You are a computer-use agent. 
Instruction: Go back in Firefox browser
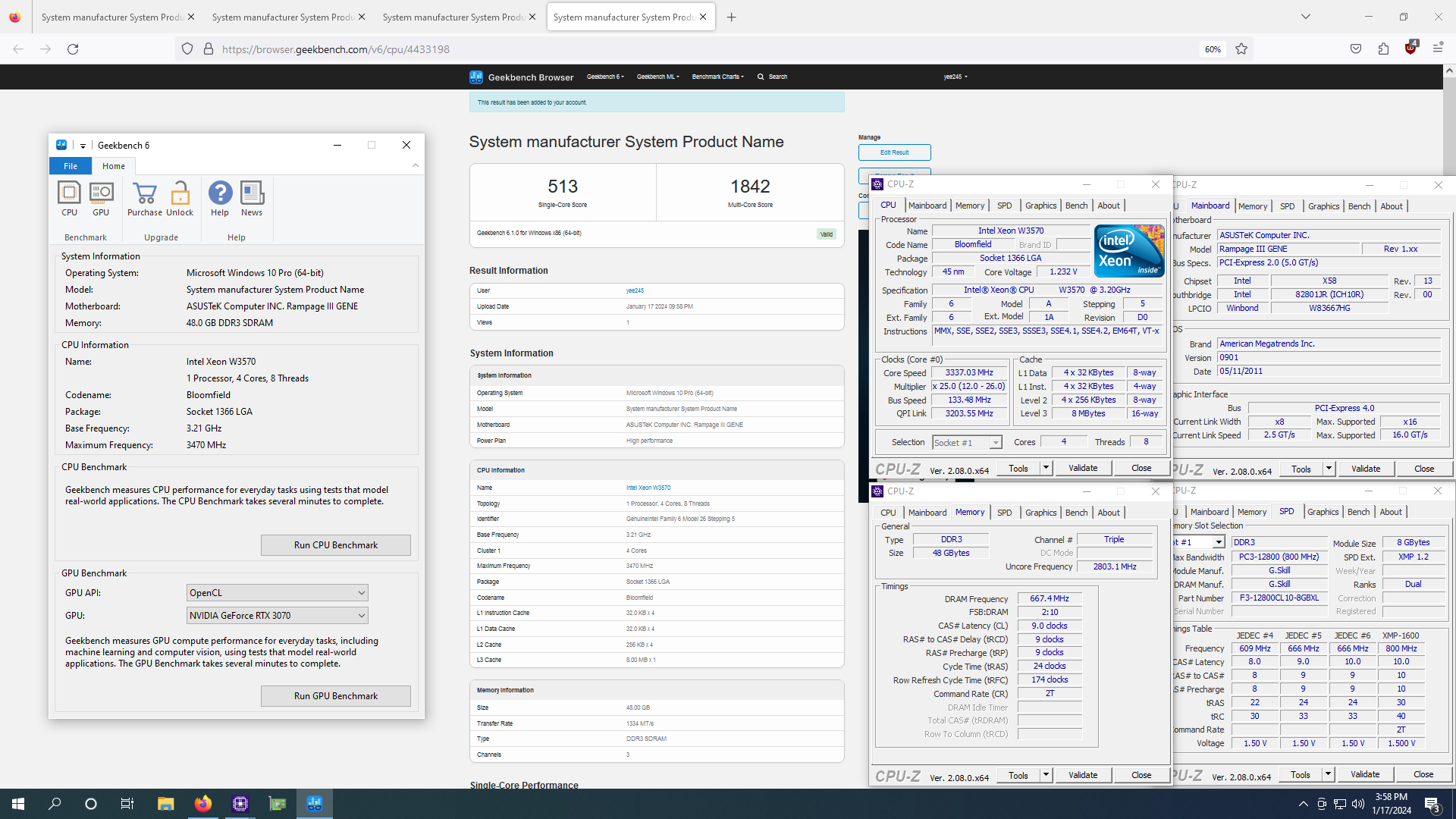18,49
